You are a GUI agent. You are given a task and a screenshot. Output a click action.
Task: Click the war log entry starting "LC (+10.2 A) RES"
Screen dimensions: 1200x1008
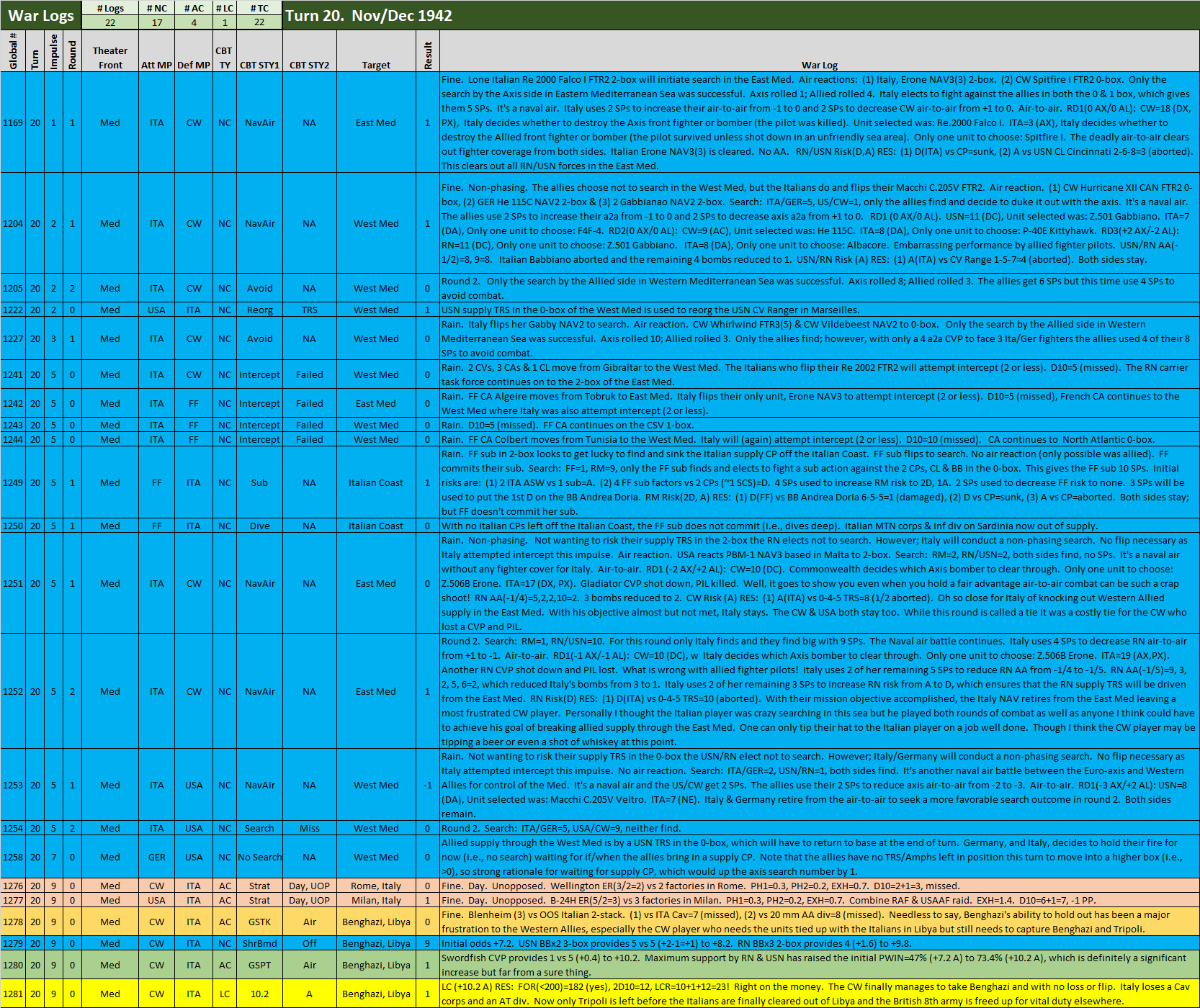pos(820,994)
